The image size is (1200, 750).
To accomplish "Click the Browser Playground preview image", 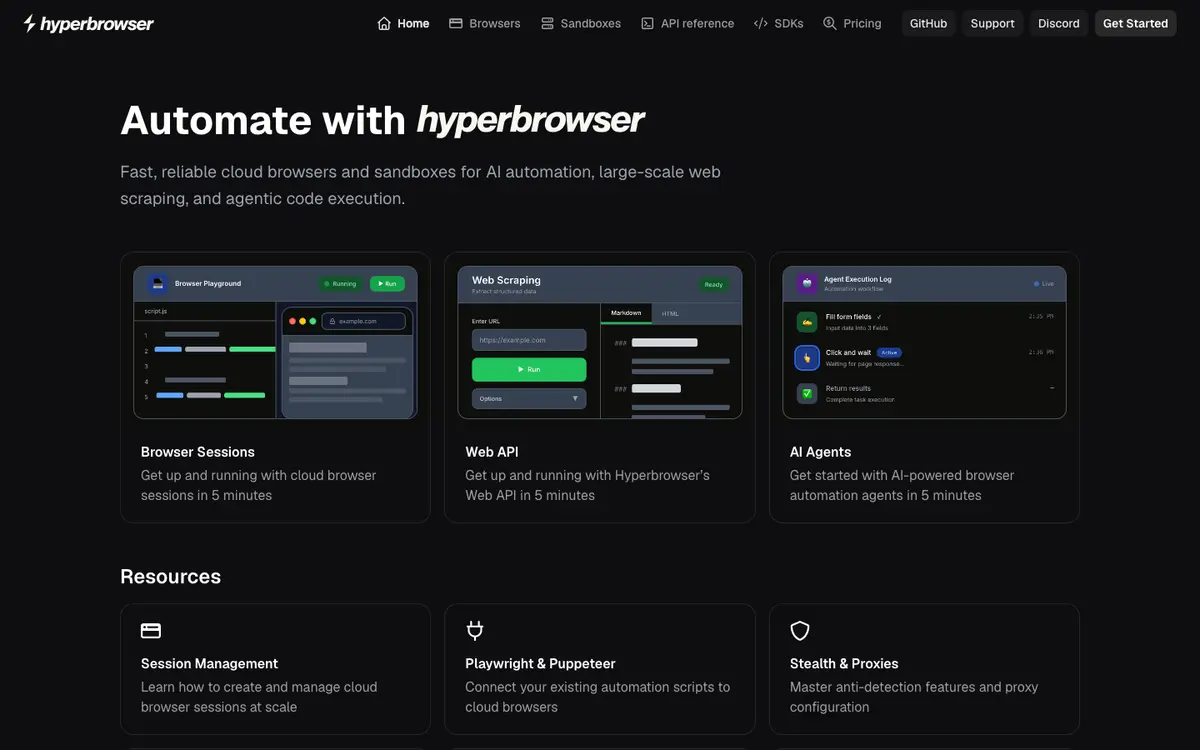I will [275, 342].
